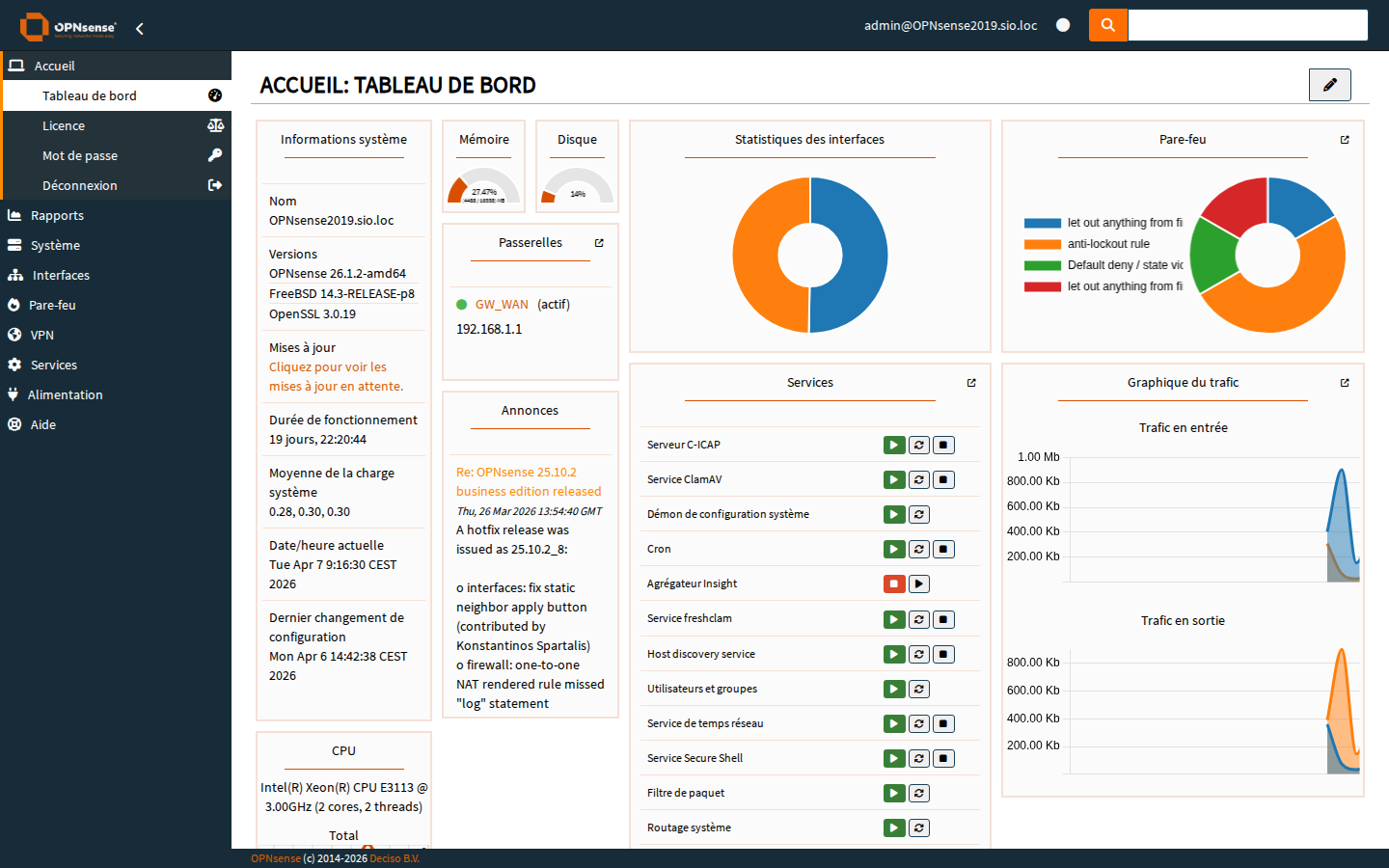Open Pare-feu widget external link icon

[x=1345, y=140]
